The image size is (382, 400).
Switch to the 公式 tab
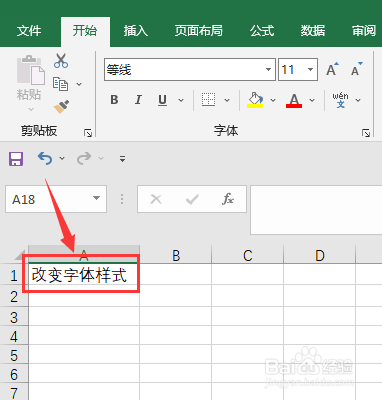(262, 31)
